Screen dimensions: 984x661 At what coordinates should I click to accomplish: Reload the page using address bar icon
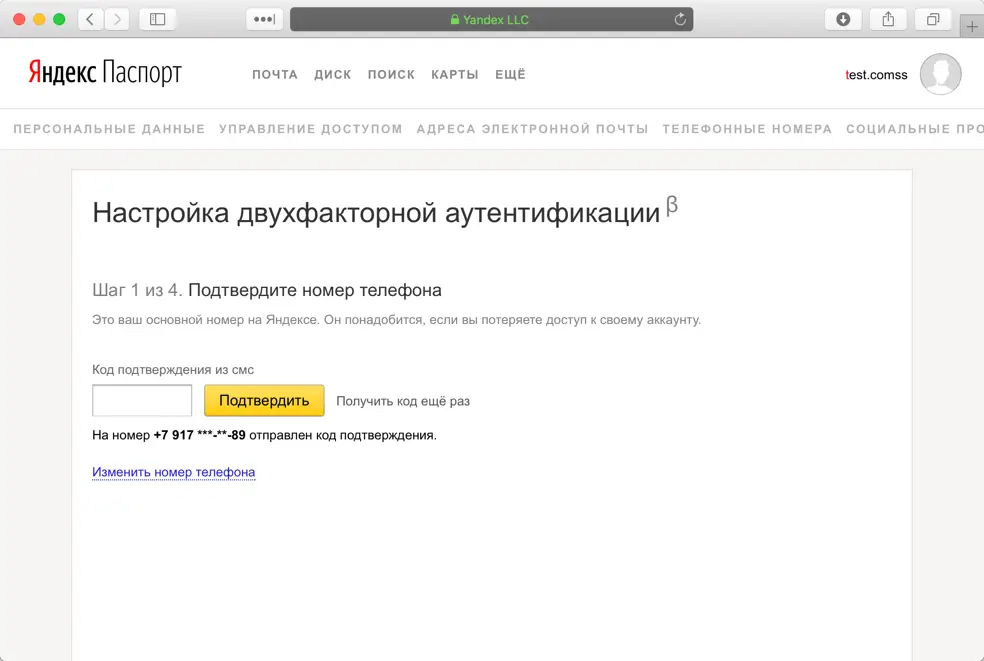tap(680, 19)
